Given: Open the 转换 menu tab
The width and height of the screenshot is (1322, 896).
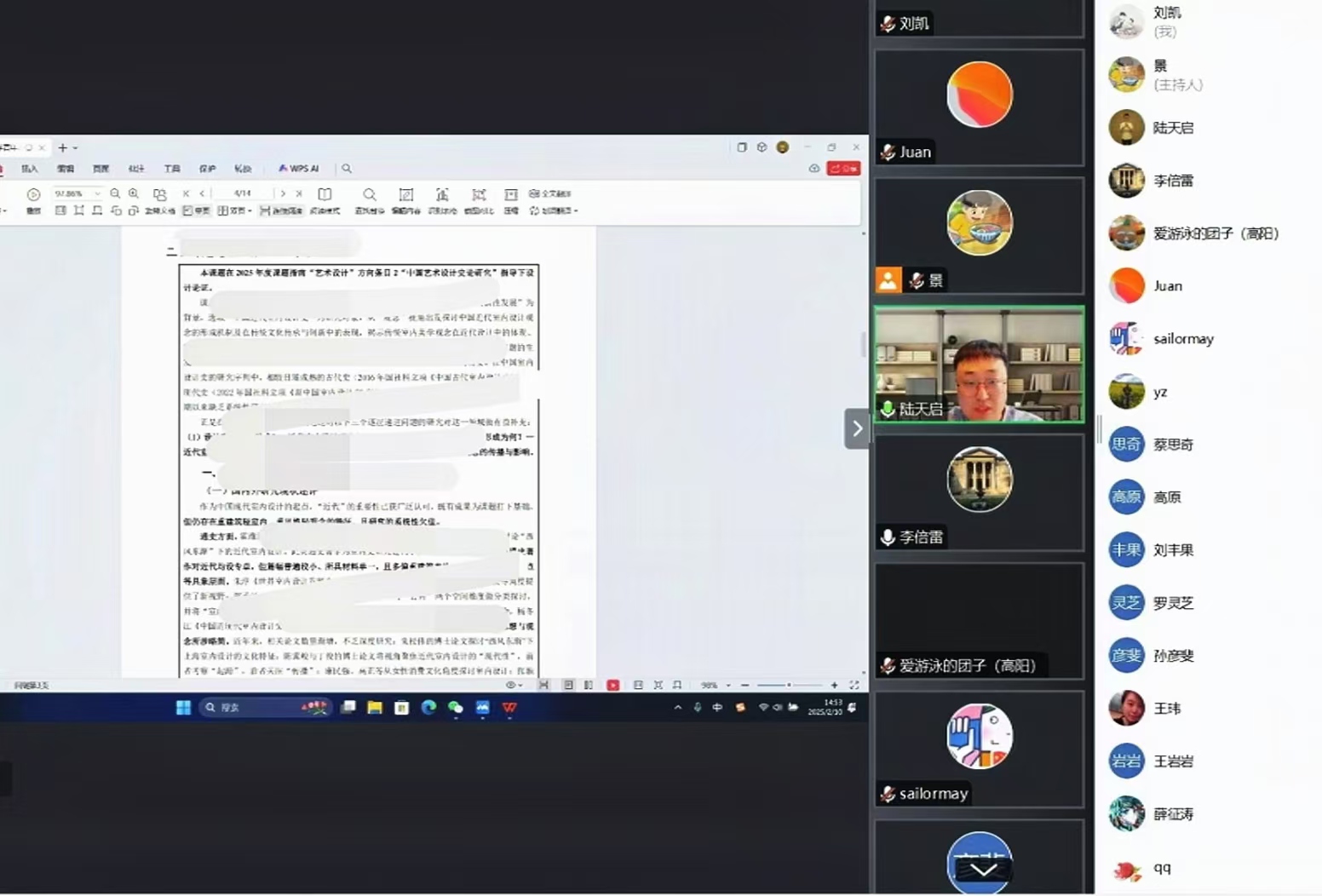Looking at the screenshot, I should click(x=243, y=169).
